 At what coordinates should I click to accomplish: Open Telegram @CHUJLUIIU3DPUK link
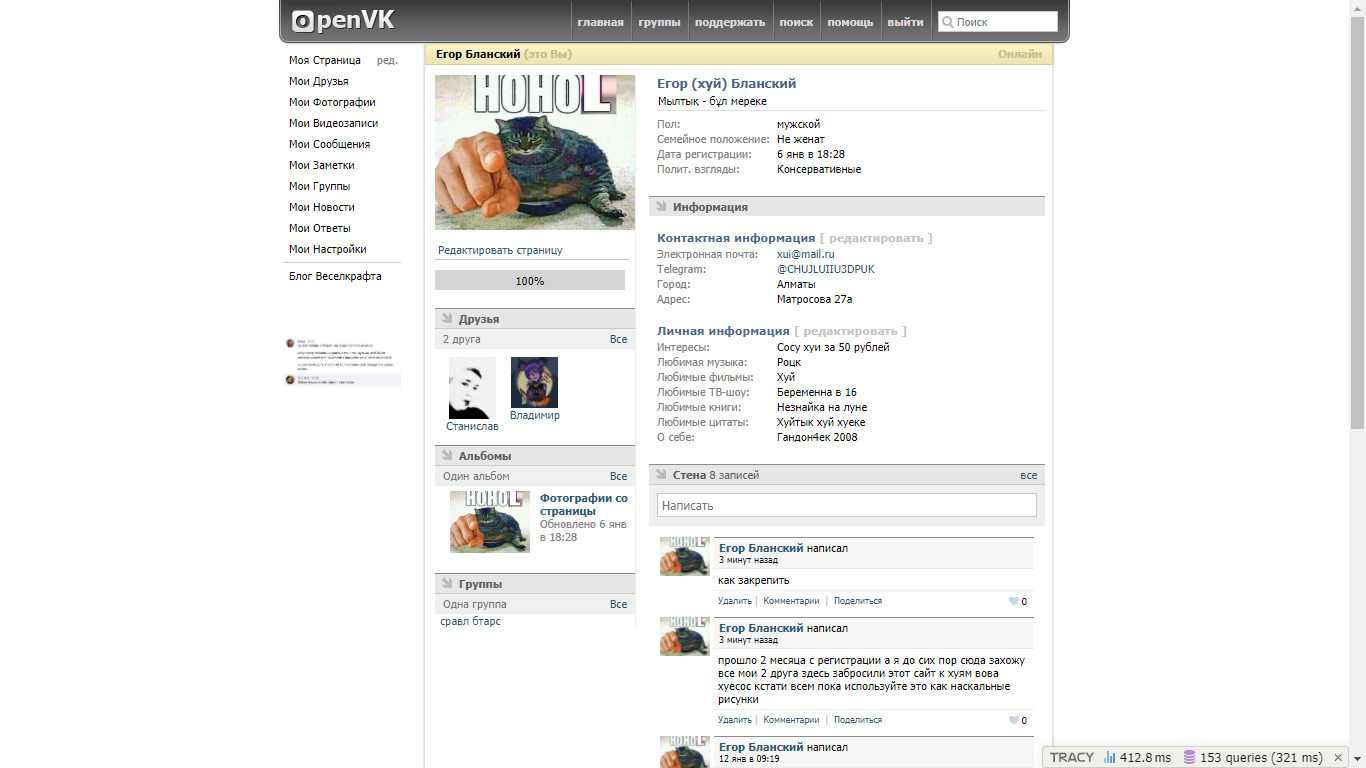[826, 269]
